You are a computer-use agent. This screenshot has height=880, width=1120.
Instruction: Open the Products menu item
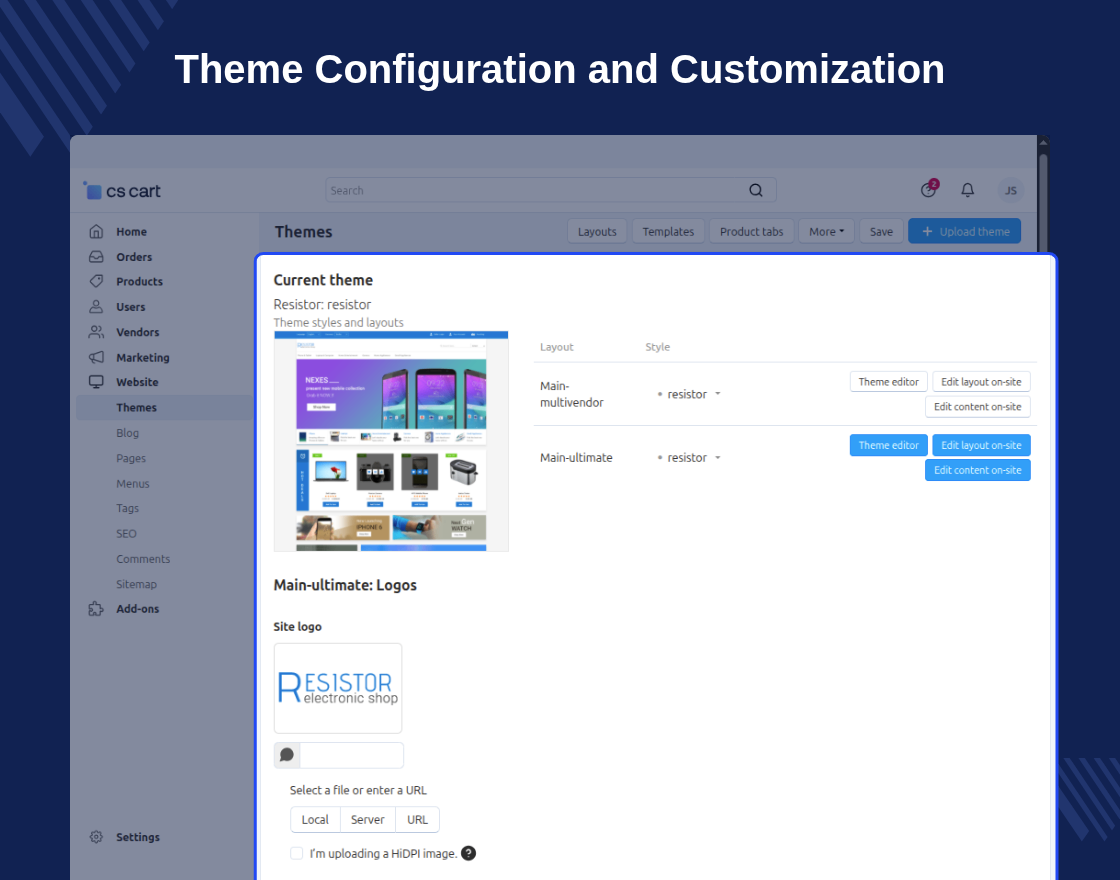pyautogui.click(x=139, y=281)
